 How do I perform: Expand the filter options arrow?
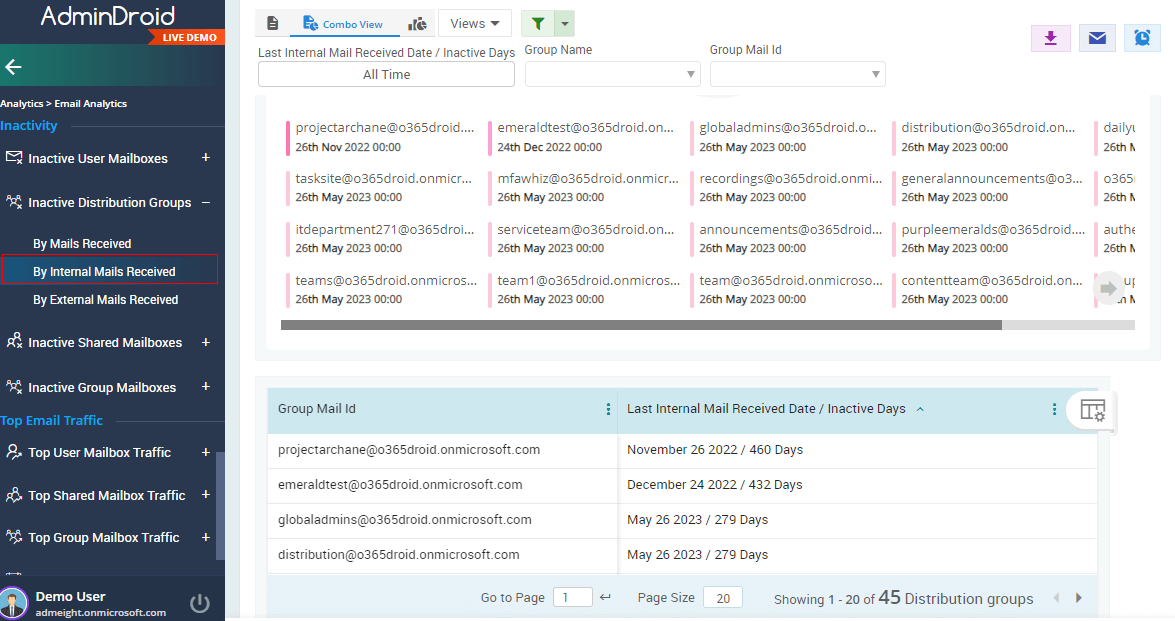pos(565,24)
